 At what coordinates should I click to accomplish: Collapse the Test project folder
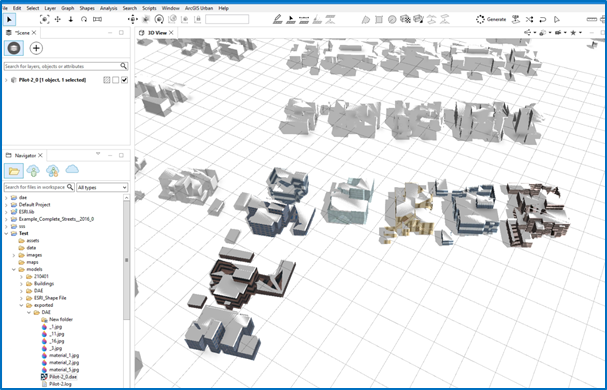[x=6, y=234]
